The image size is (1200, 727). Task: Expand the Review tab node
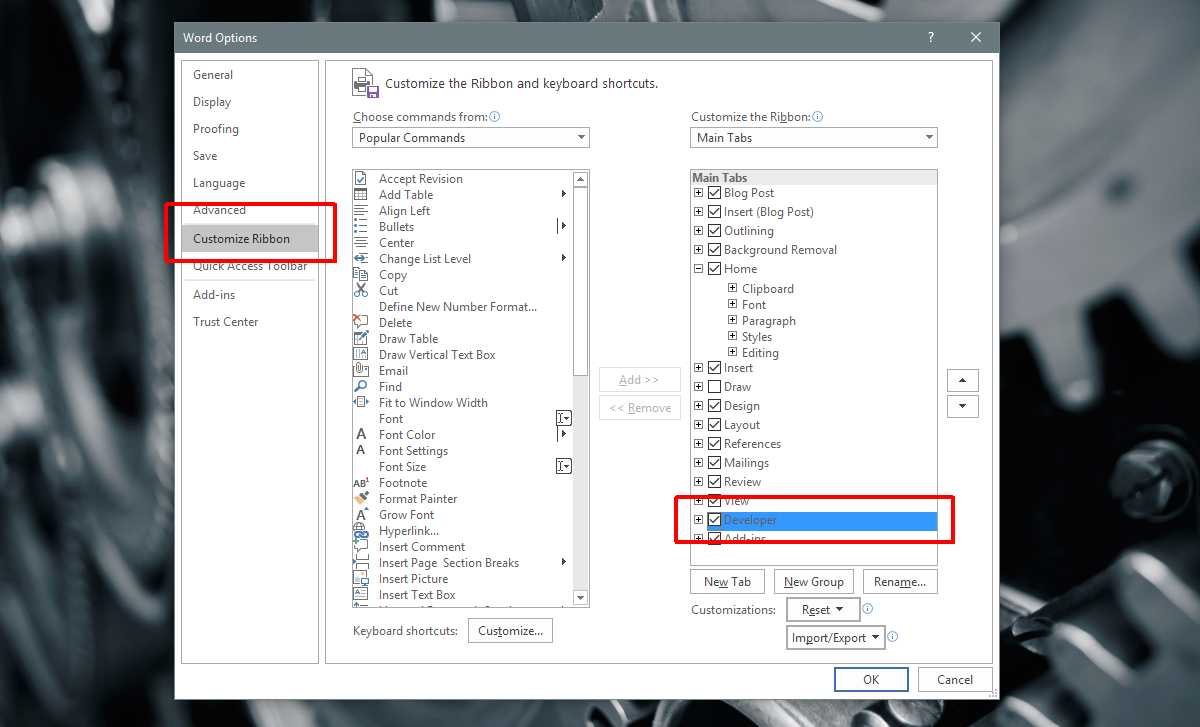click(698, 482)
